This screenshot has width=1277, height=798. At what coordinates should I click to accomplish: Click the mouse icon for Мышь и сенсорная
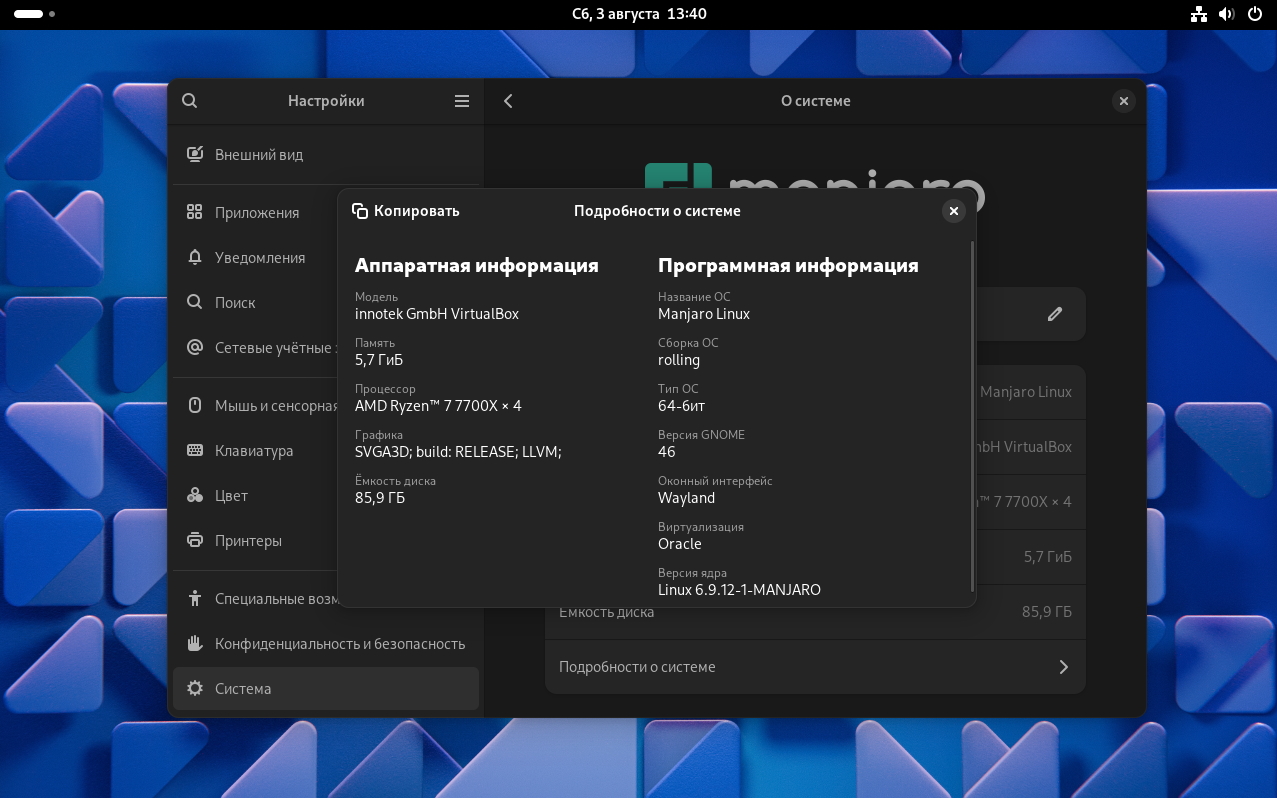pos(195,405)
